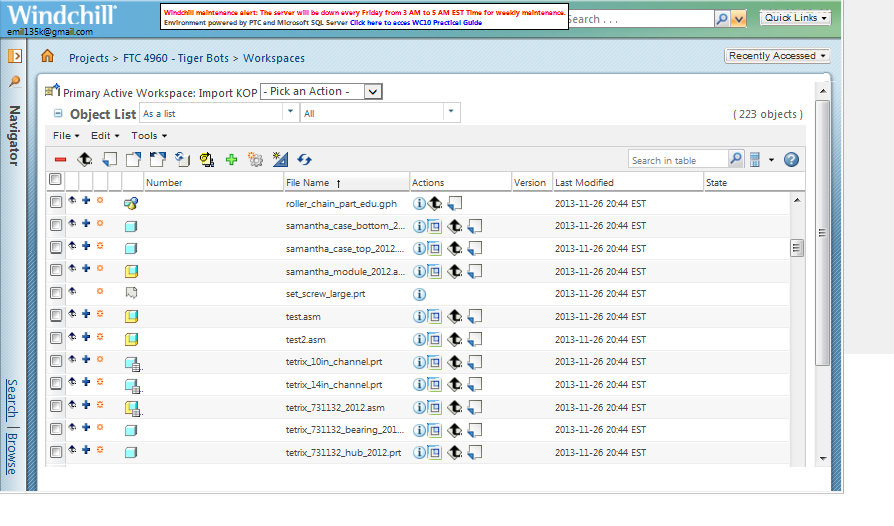Sort by the Number column header
Viewport: 894px width, 526px height.
214,182
